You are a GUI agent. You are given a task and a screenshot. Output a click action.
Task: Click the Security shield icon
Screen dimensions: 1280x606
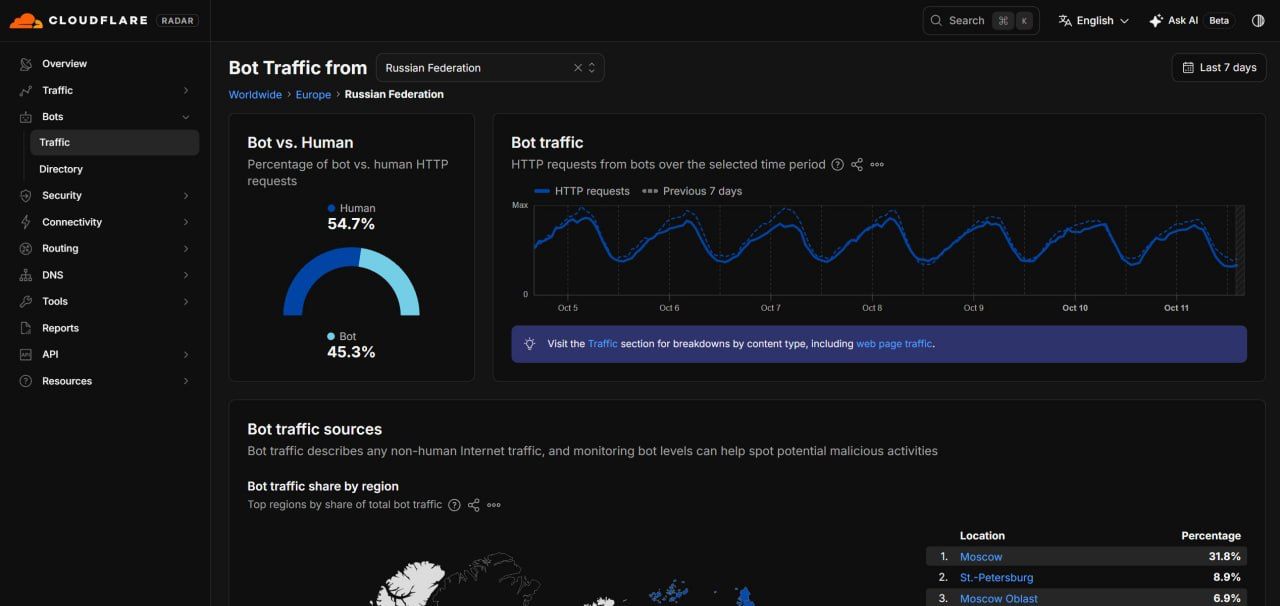click(25, 196)
